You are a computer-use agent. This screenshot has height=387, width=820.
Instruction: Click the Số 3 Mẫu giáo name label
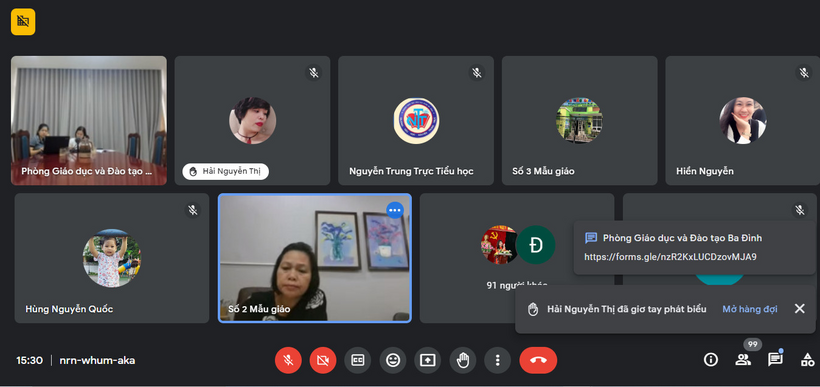[x=543, y=171]
